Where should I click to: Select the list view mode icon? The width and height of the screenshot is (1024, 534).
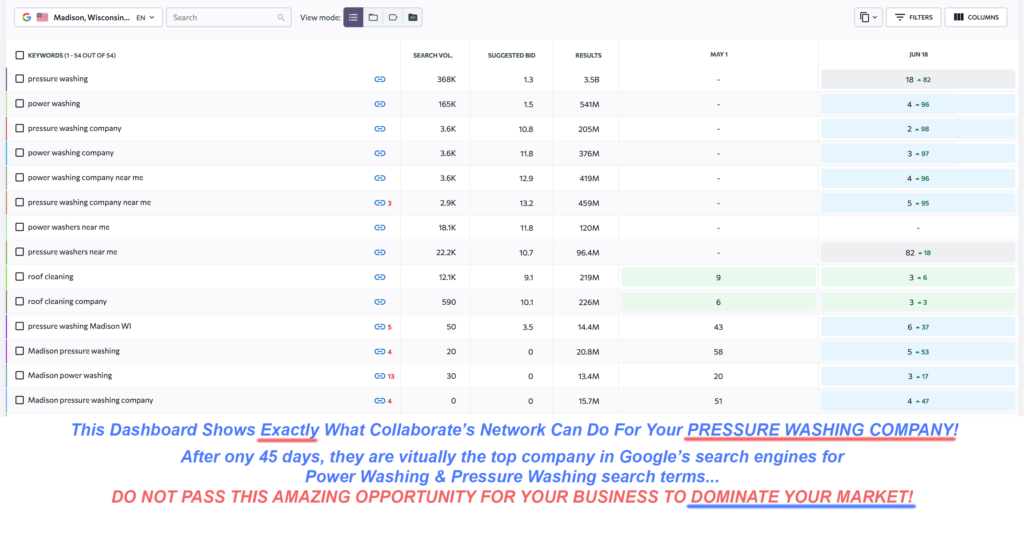coord(353,17)
